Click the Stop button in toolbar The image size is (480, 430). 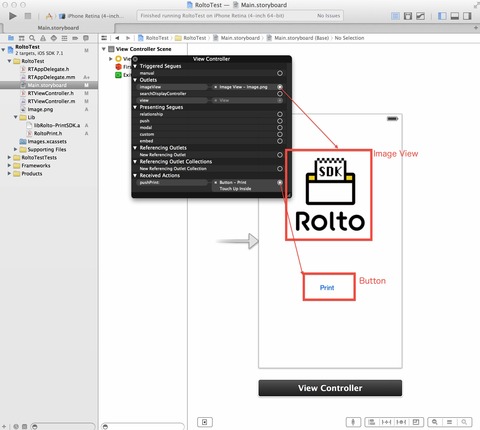(28, 16)
